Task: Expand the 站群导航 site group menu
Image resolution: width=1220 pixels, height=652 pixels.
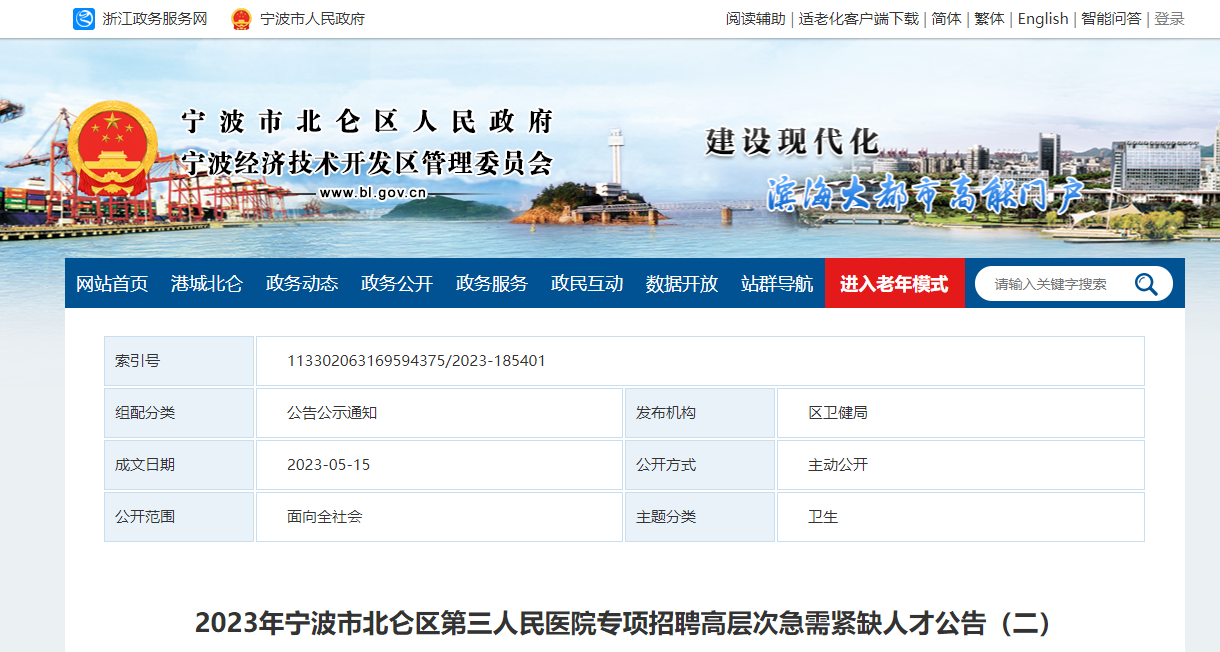Action: coord(777,284)
